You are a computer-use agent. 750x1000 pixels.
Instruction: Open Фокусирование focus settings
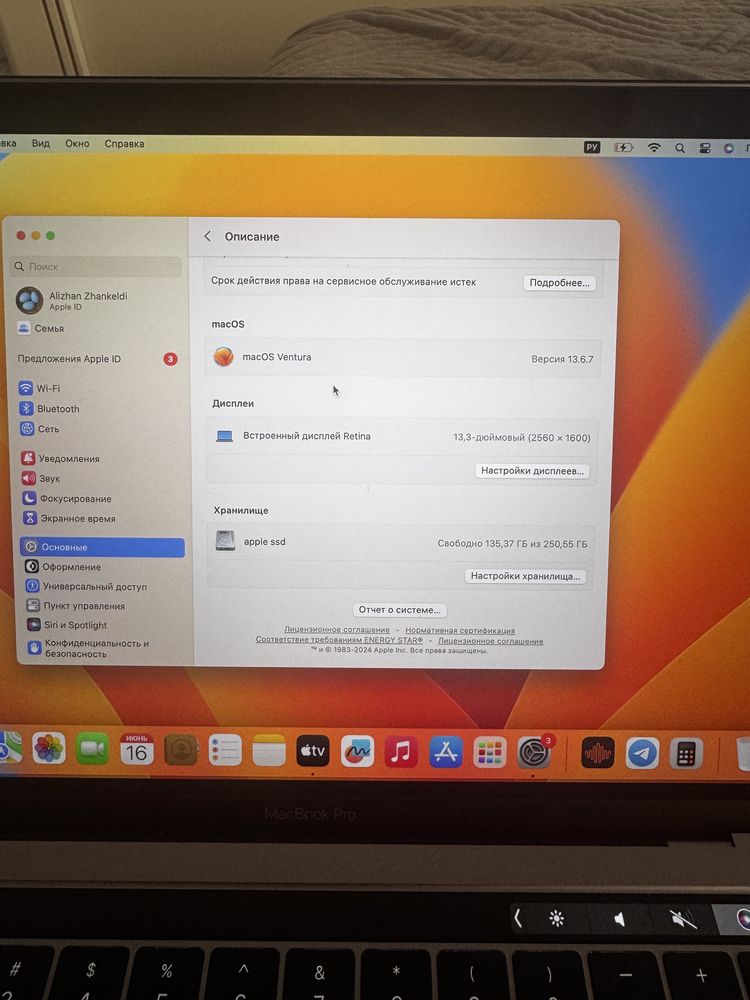(67, 499)
